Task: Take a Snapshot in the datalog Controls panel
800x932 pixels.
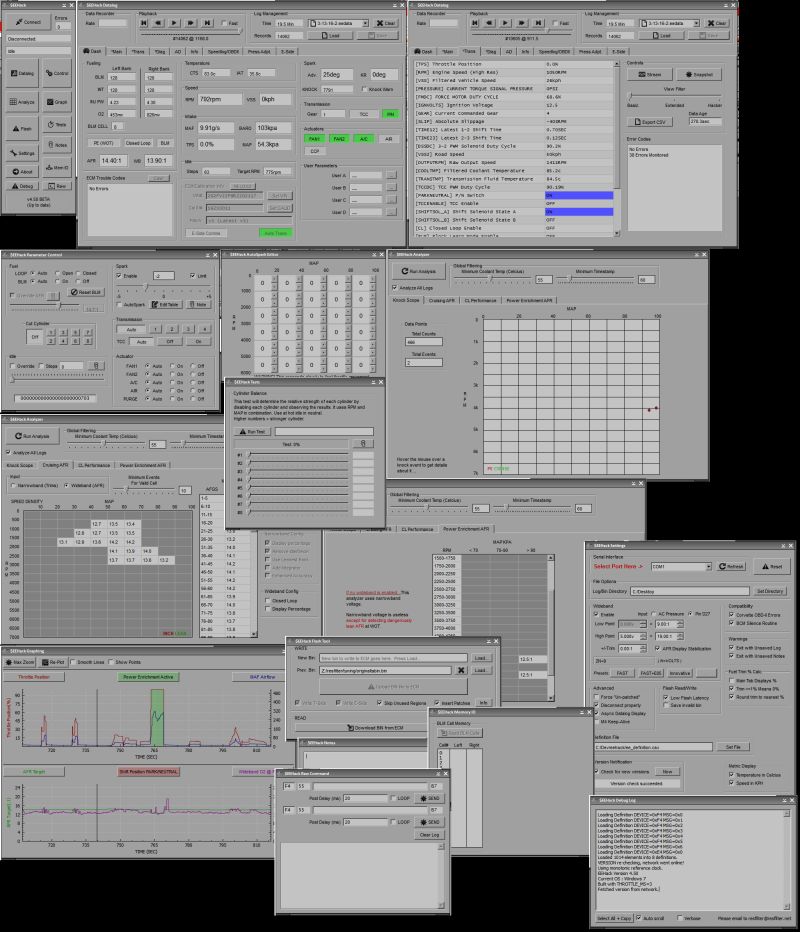Action: pyautogui.click(x=699, y=75)
